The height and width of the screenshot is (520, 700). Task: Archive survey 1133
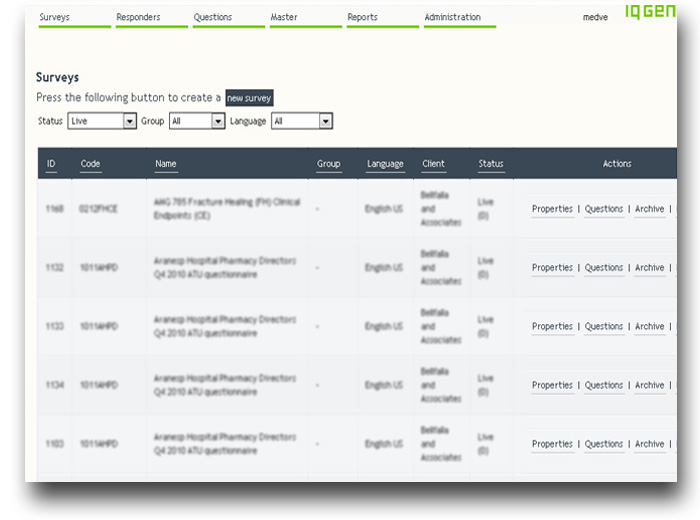[x=649, y=326]
